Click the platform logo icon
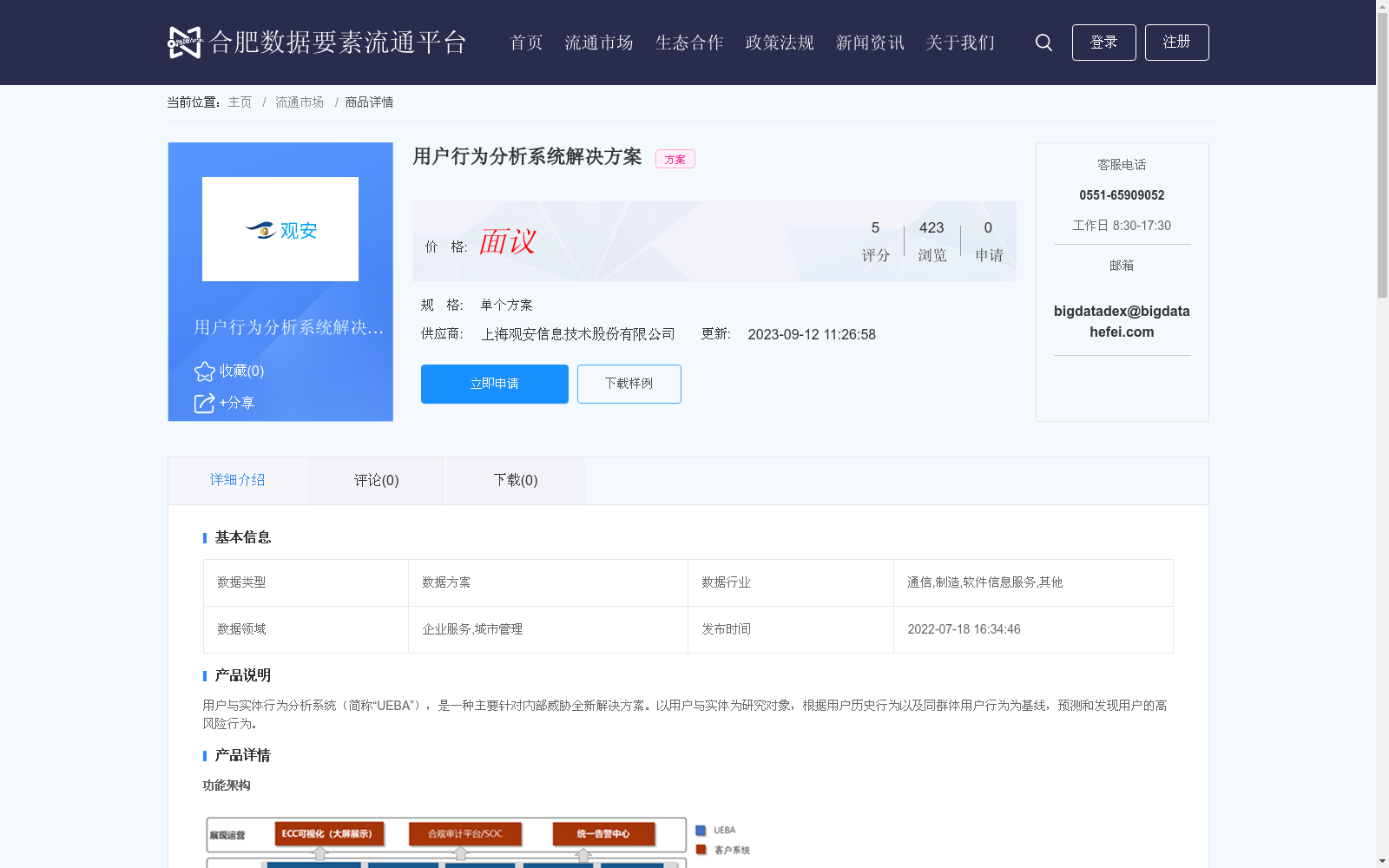1389x868 pixels. pyautogui.click(x=185, y=43)
